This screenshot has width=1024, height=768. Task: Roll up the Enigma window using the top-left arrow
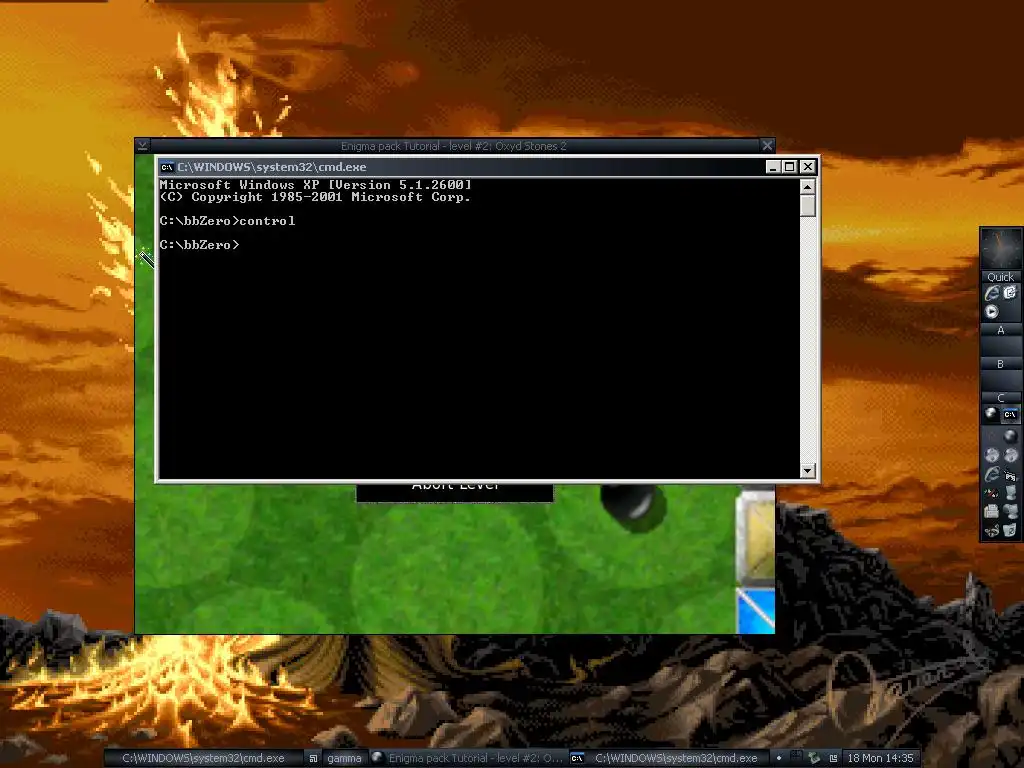142,145
